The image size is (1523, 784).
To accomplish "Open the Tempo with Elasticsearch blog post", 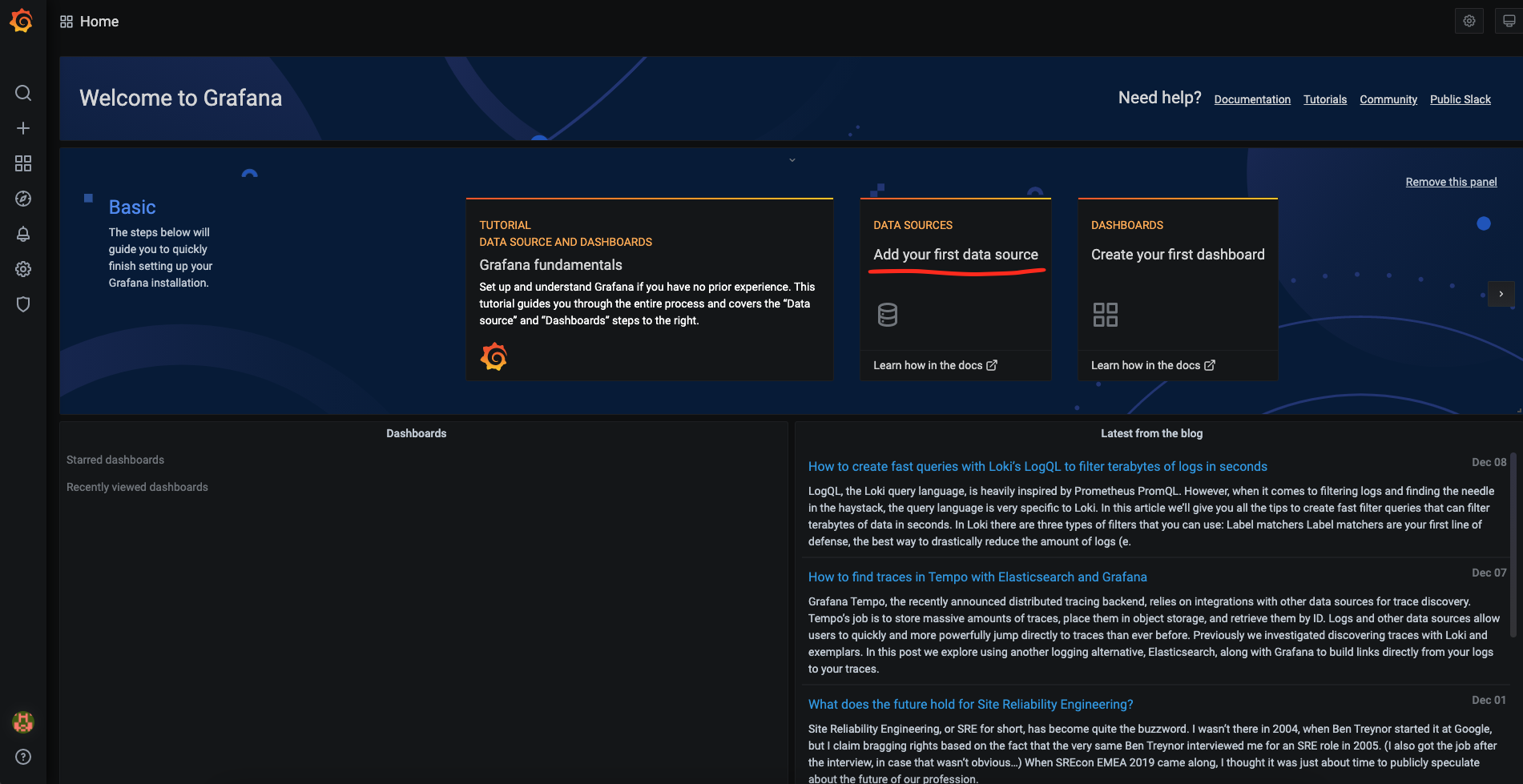I will (x=977, y=577).
